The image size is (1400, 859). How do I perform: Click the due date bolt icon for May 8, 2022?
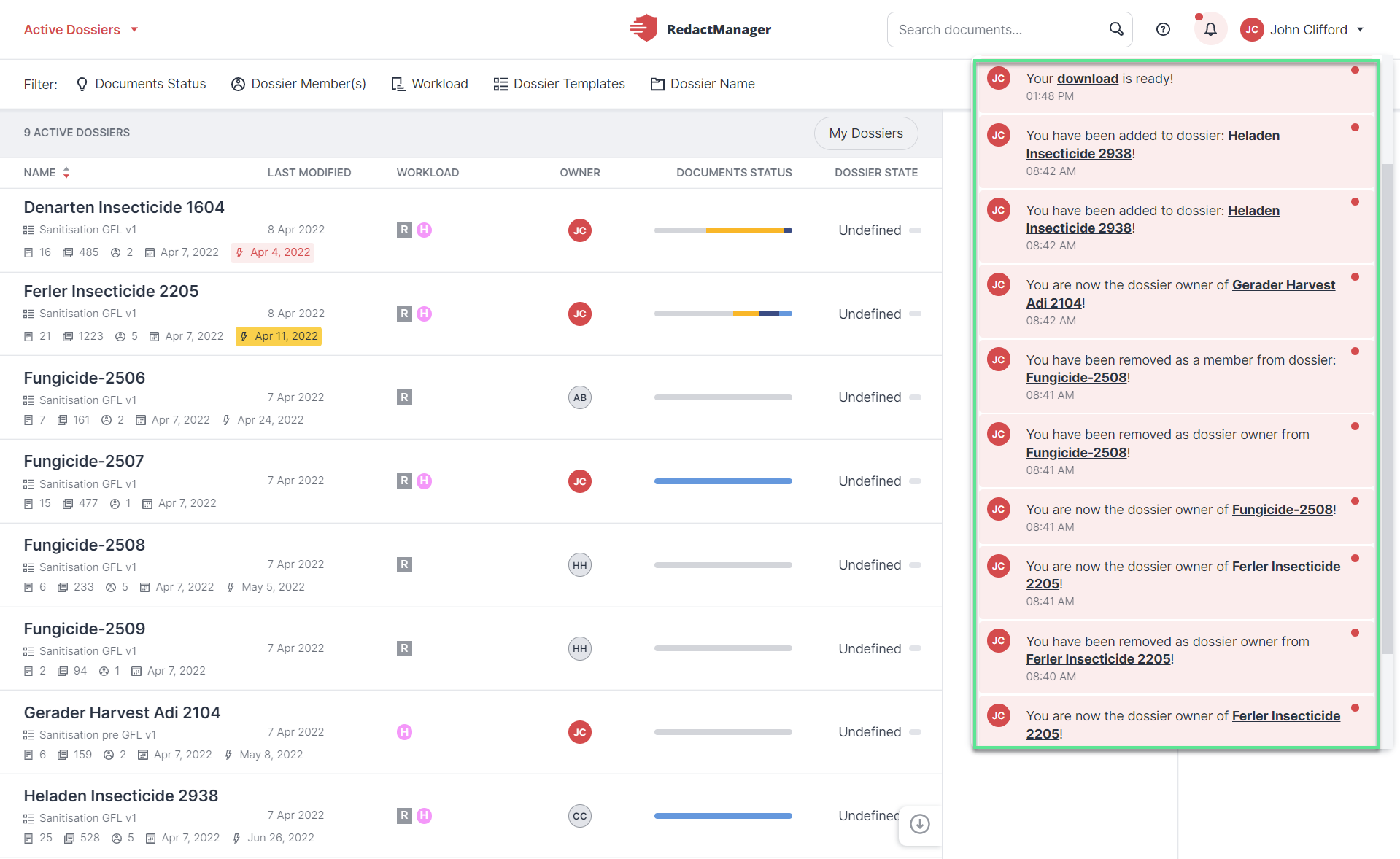click(x=228, y=755)
